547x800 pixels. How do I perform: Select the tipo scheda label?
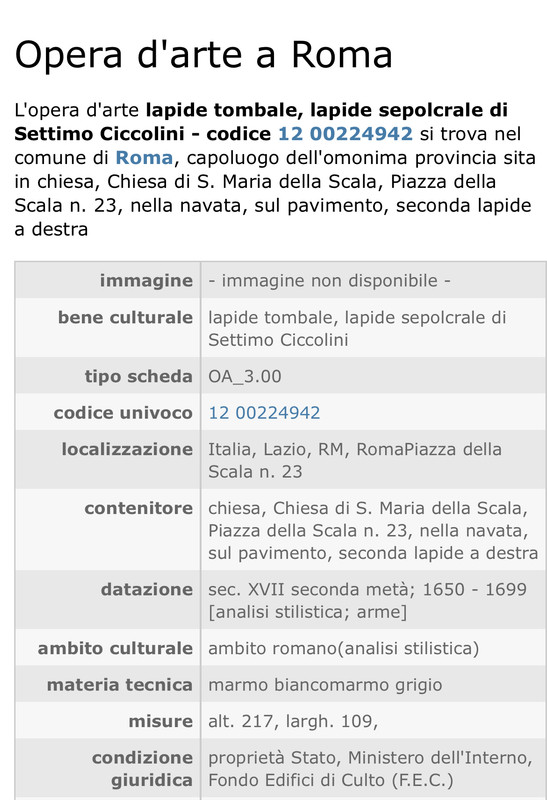point(138,376)
